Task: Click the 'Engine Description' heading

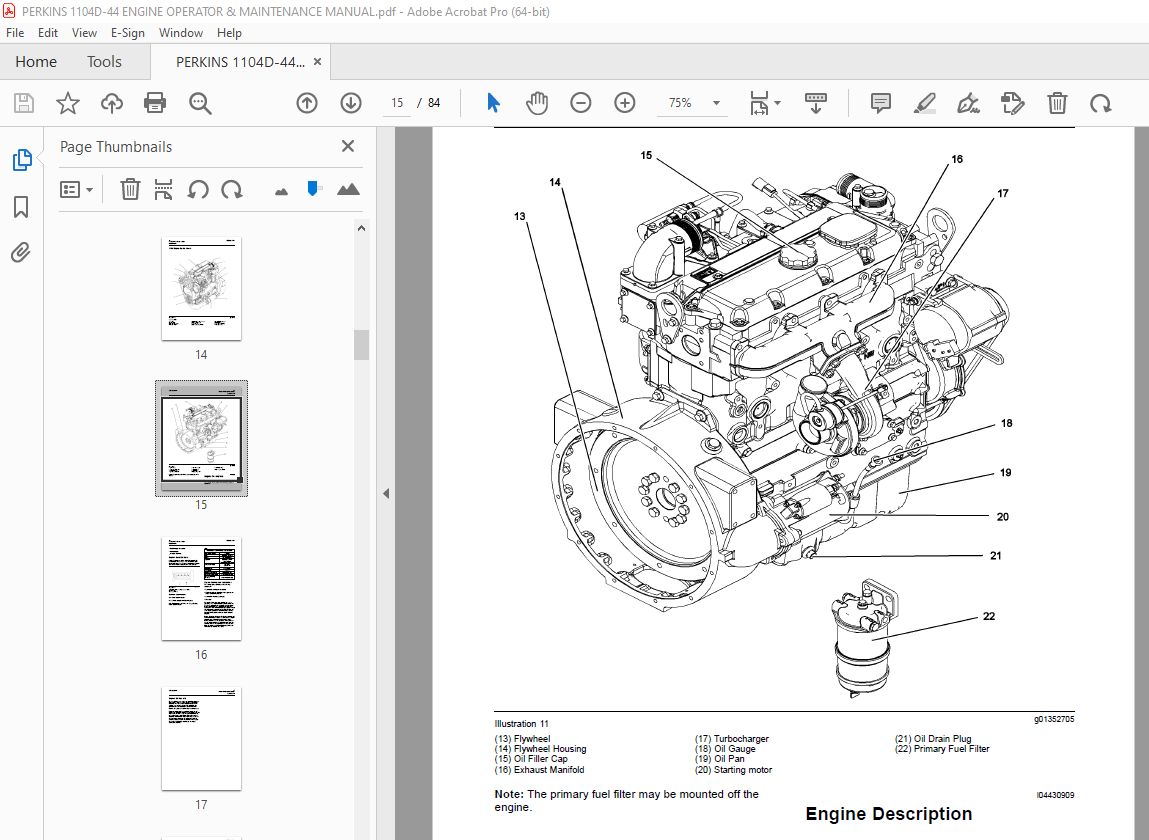Action: [889, 814]
